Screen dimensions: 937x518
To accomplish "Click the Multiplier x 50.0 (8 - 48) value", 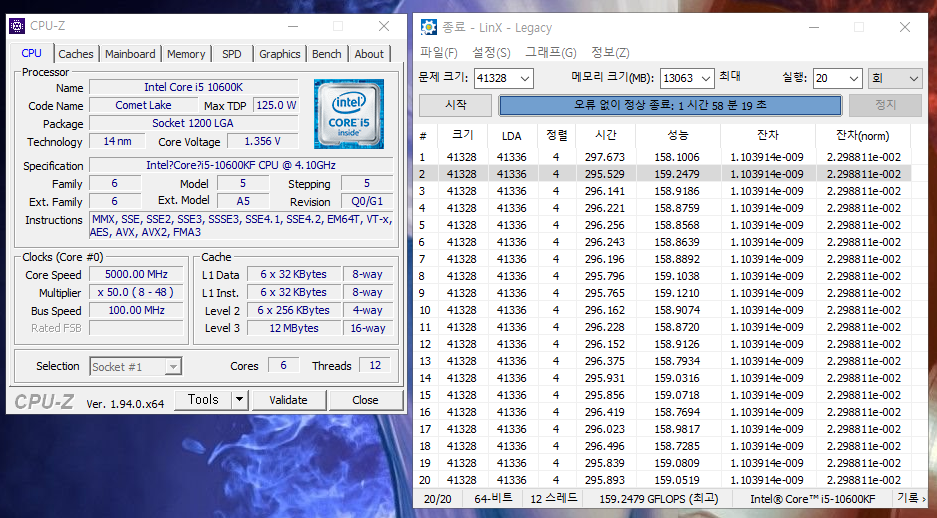I will (x=136, y=292).
